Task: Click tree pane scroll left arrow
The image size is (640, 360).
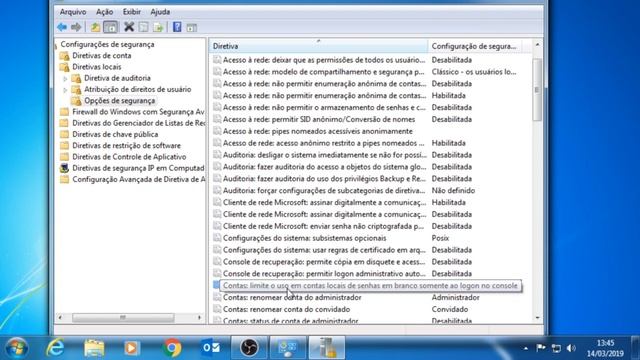Action: [60, 317]
